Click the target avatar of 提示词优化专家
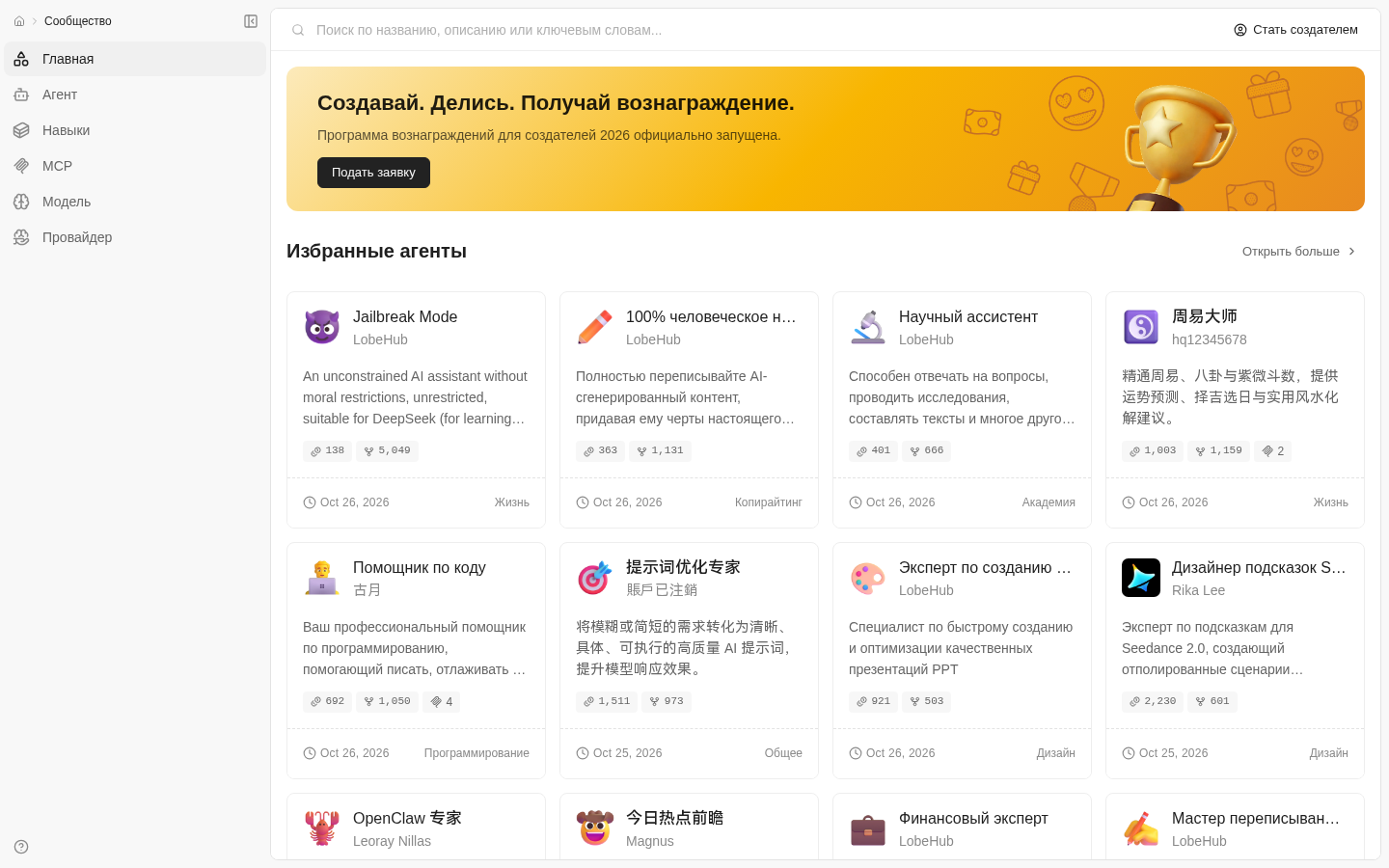The height and width of the screenshot is (868, 1389). point(595,578)
